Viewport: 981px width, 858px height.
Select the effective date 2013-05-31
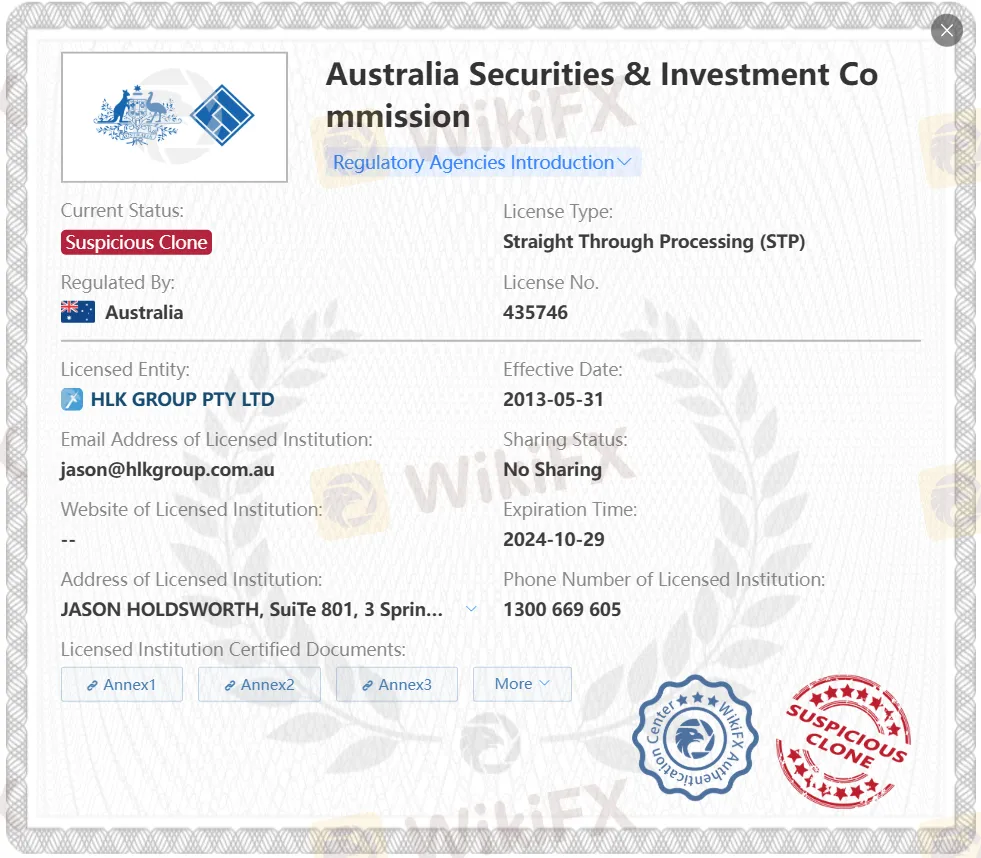coord(553,399)
